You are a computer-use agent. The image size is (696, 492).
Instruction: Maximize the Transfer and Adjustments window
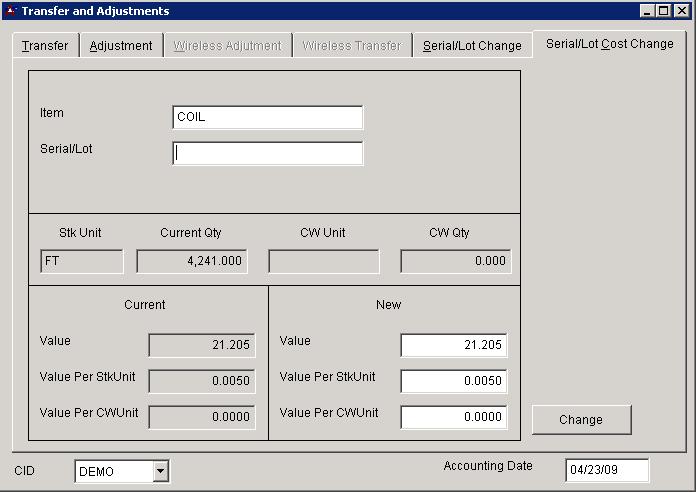pyautogui.click(x=663, y=11)
